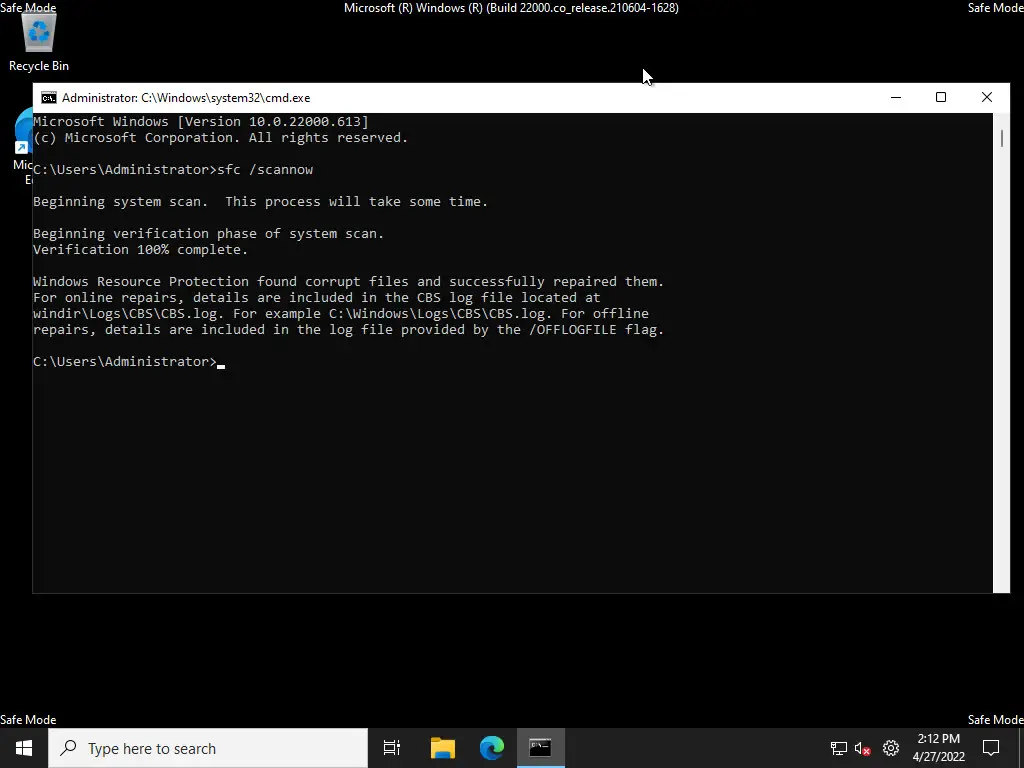
Task: Open the settings gear tray icon
Action: (x=891, y=748)
